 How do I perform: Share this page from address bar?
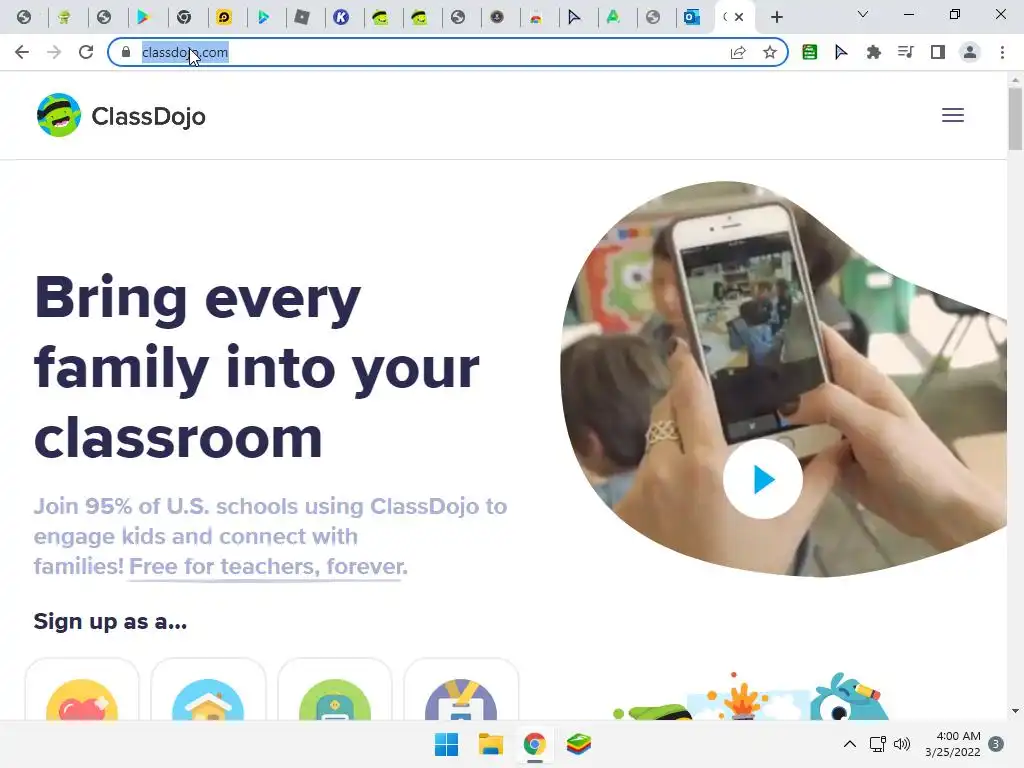[738, 52]
